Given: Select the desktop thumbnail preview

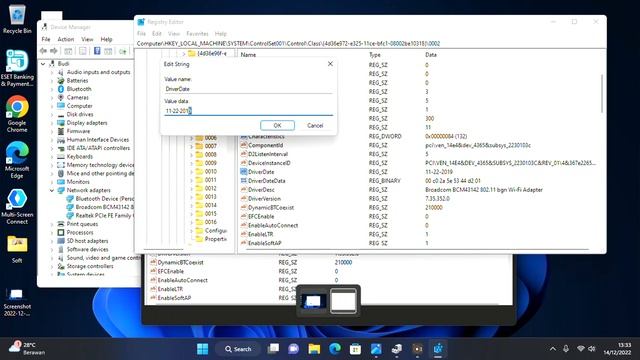Looking at the screenshot, I should tap(313, 301).
